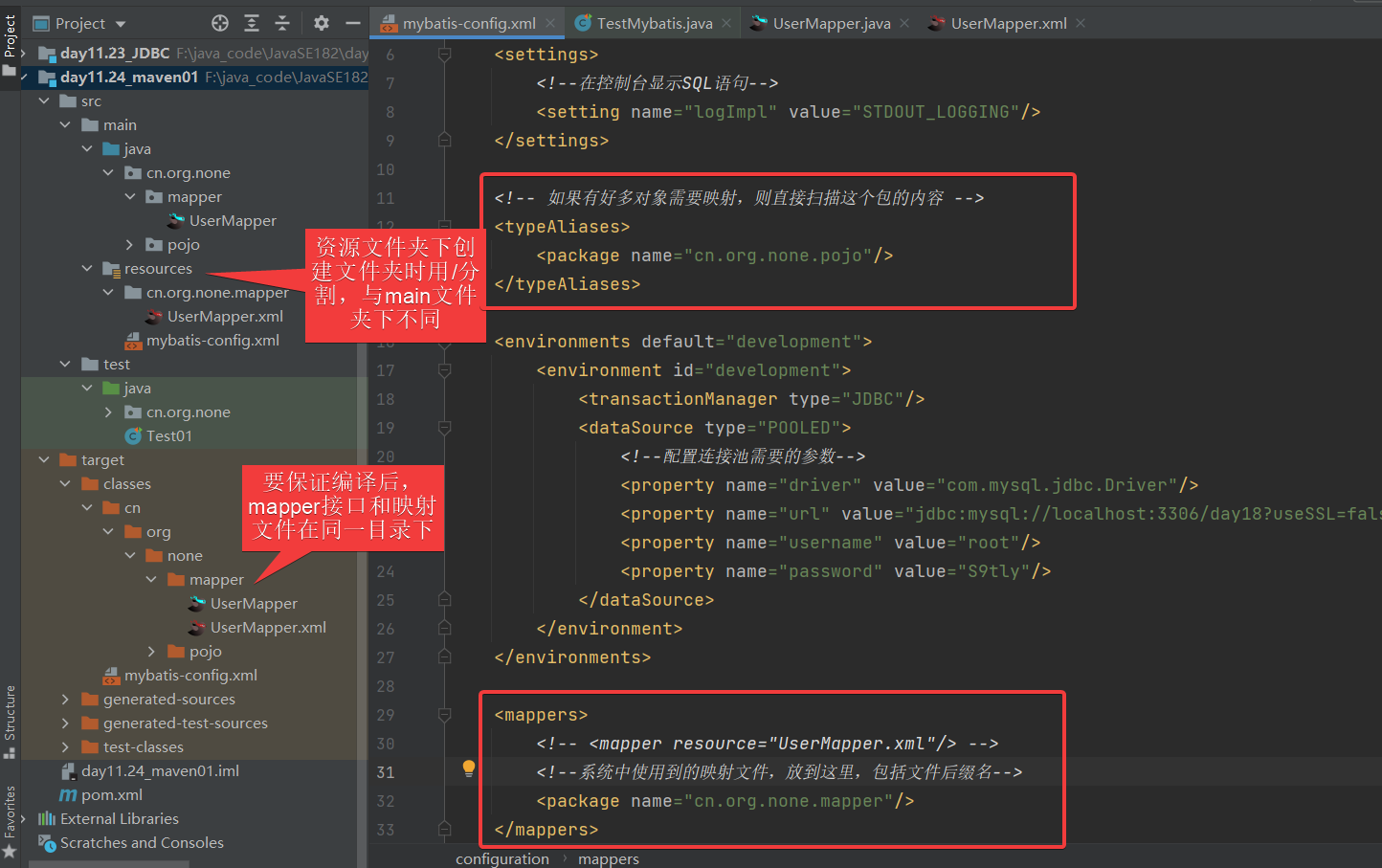1382x868 pixels.
Task: Toggle fold marker at the environment tag line
Action: [x=444, y=370]
